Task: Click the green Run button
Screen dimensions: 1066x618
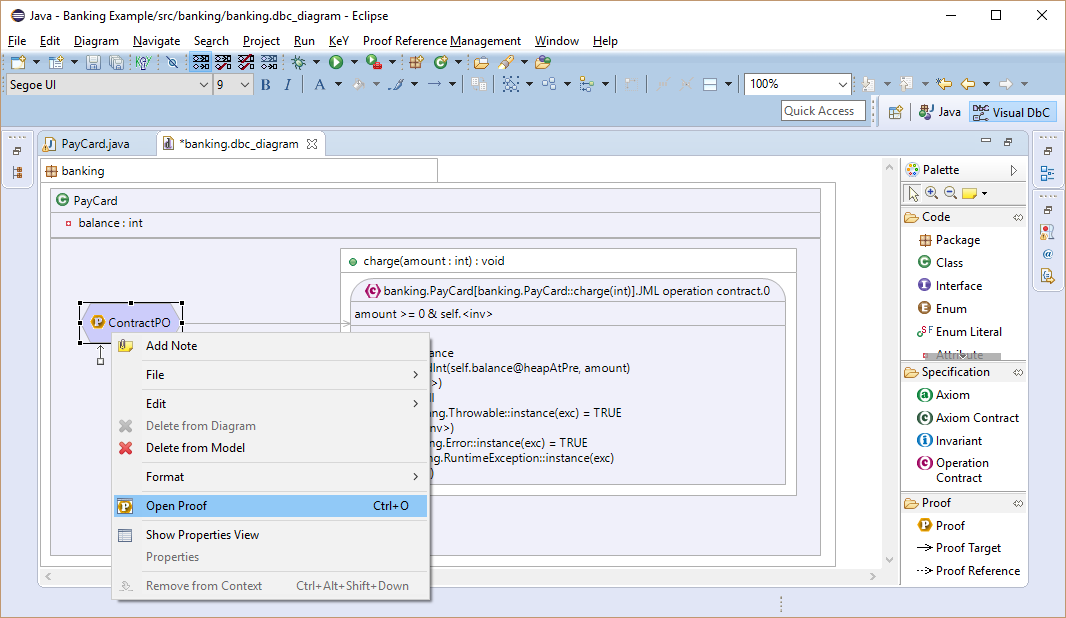Action: [336, 63]
